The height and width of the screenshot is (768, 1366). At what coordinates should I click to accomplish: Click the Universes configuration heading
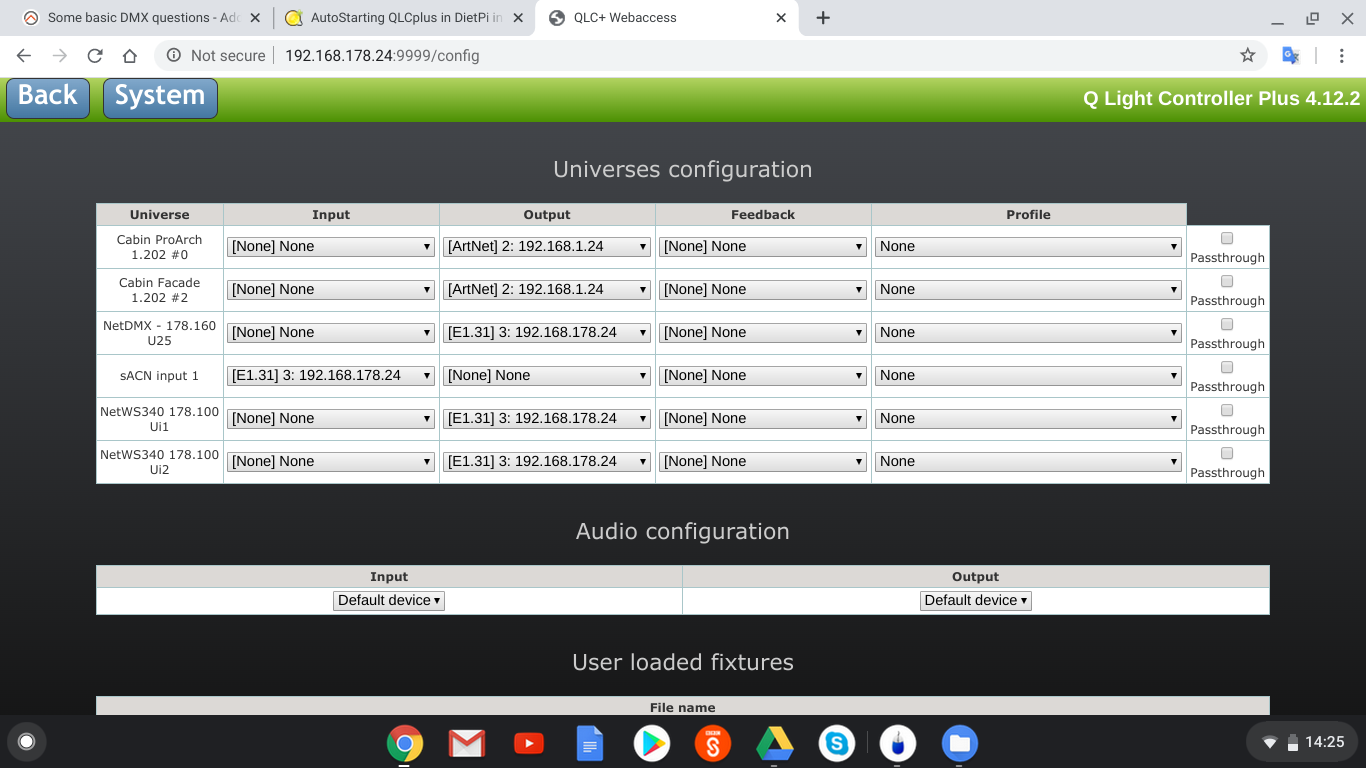683,170
